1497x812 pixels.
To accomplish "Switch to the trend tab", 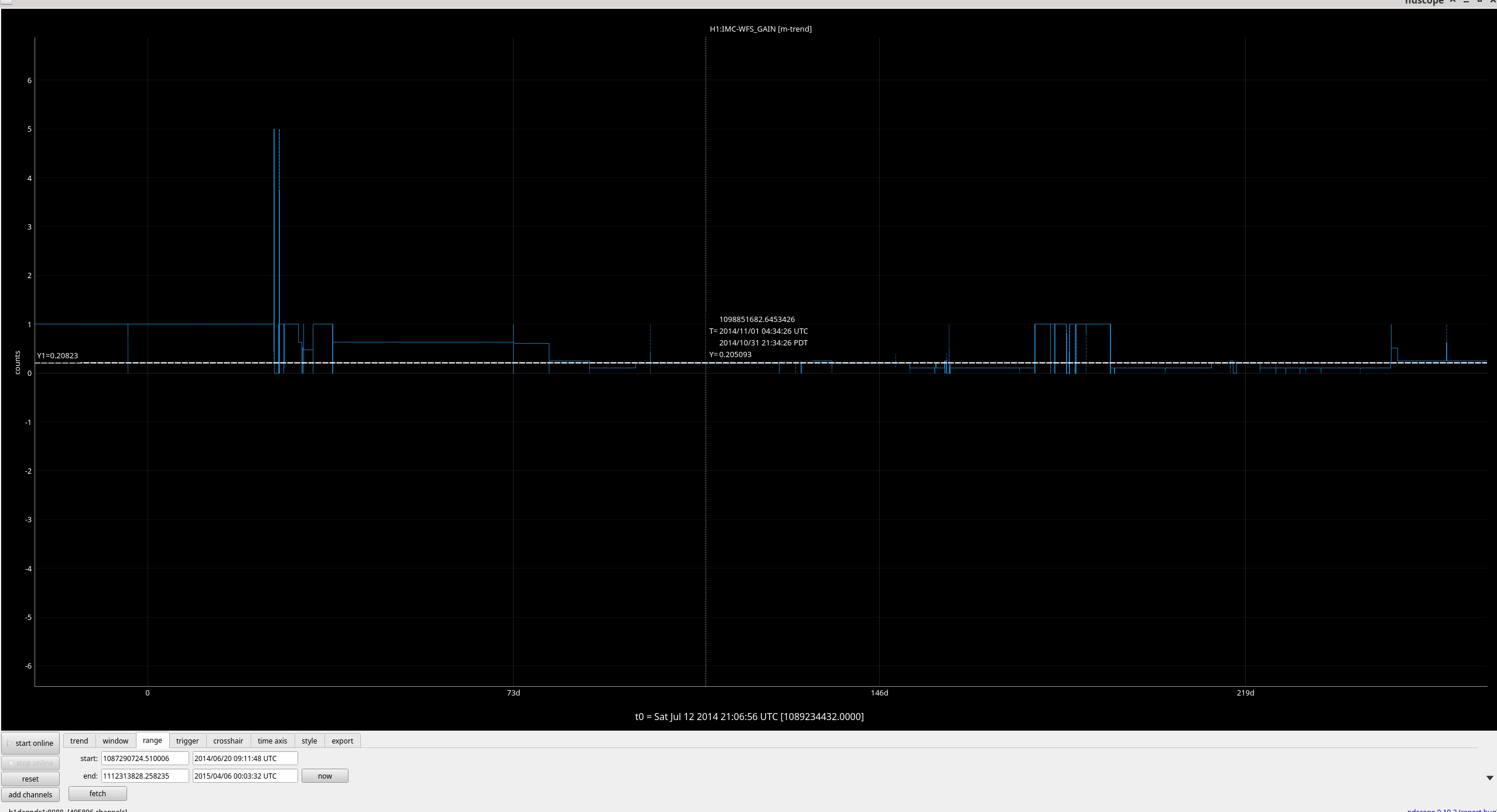I will click(79, 741).
